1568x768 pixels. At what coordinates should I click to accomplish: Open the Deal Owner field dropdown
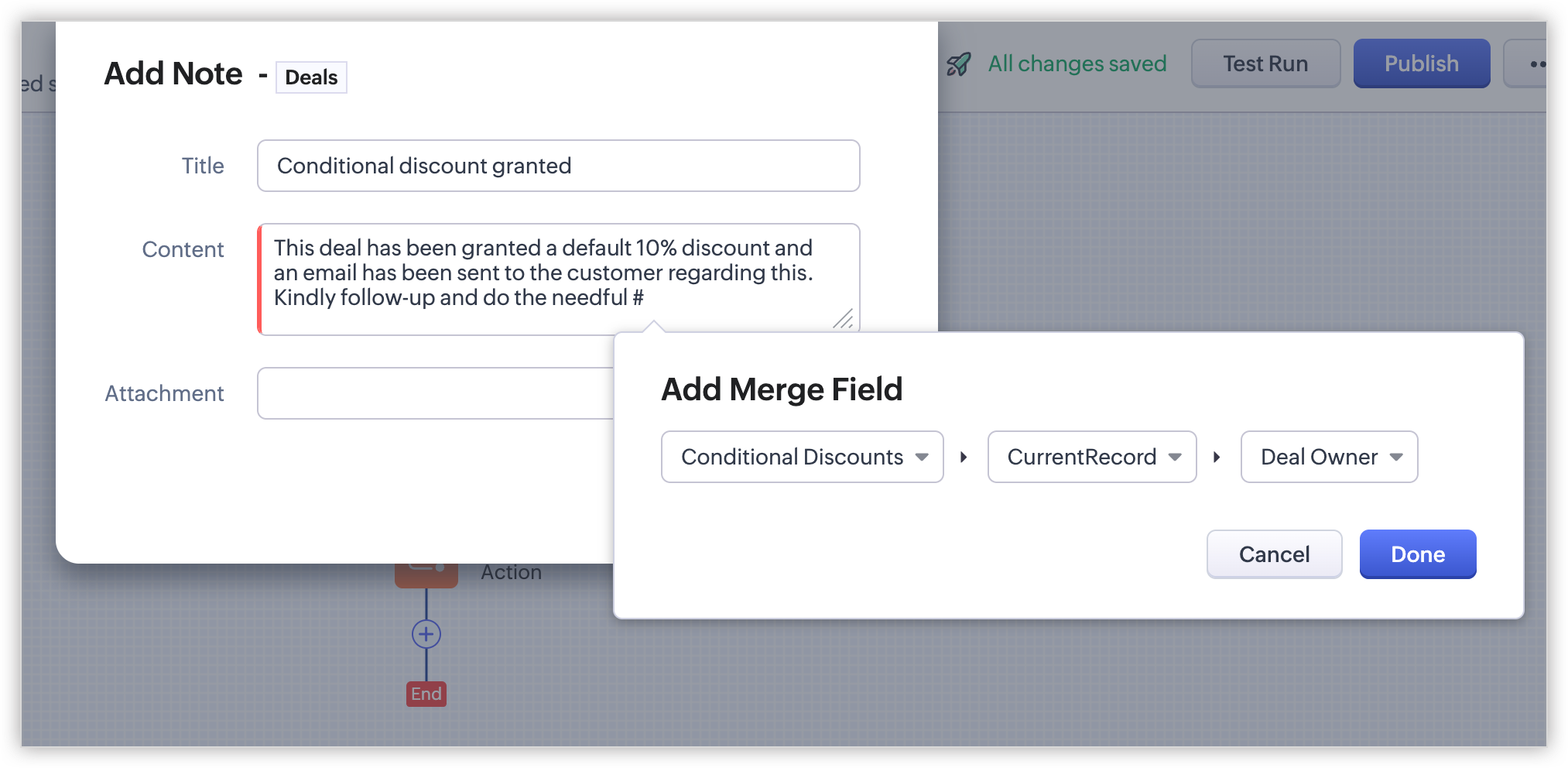(1328, 458)
